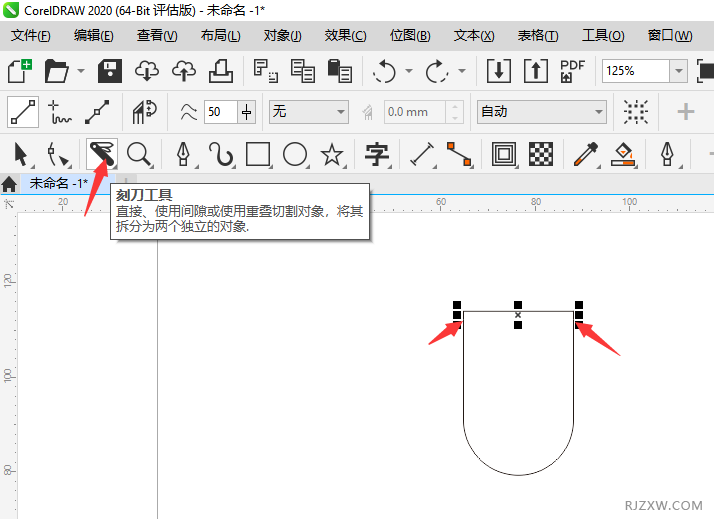Open the 文本(X) menu
This screenshot has width=714, height=519.
tap(474, 35)
